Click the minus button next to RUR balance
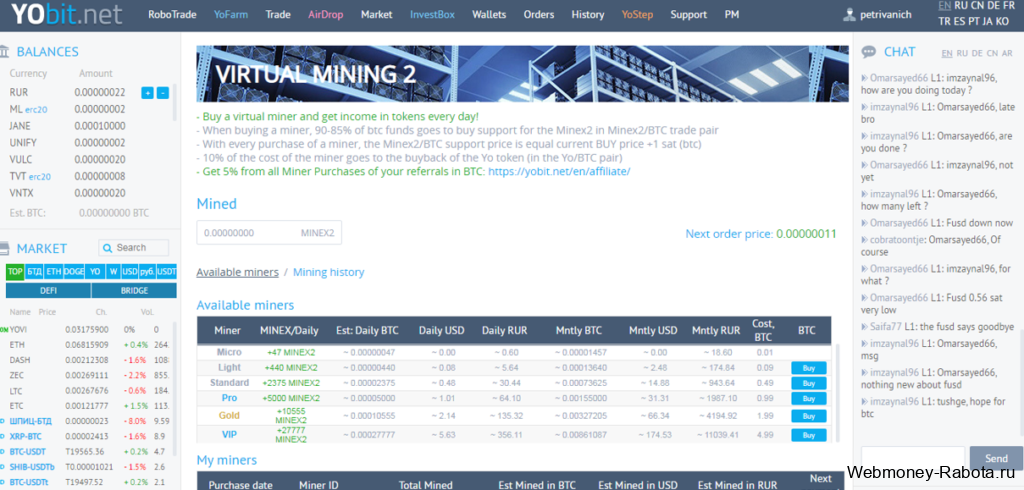Image resolution: width=1024 pixels, height=490 pixels. click(x=163, y=93)
